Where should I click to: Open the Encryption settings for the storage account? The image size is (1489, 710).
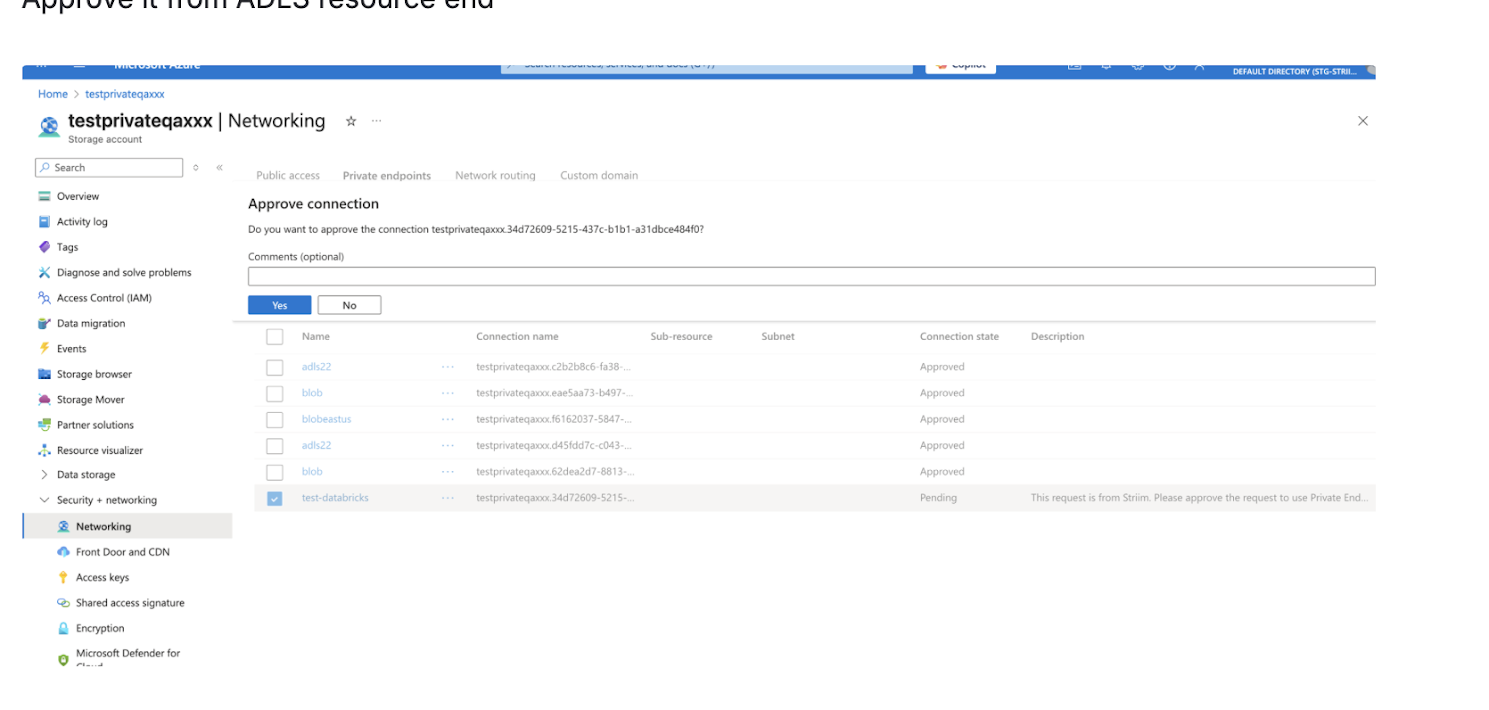(x=98, y=627)
